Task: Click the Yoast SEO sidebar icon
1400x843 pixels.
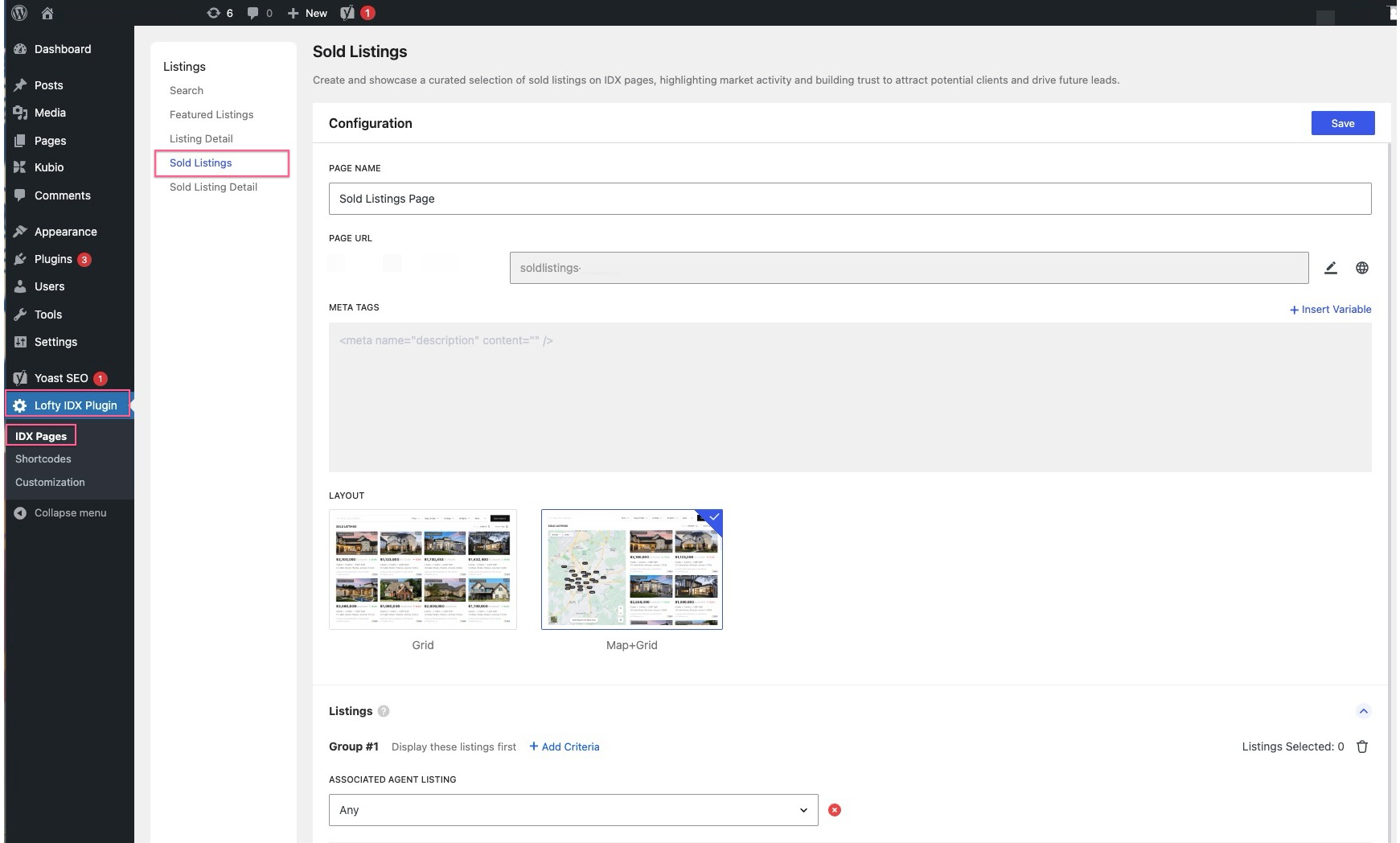Action: tap(20, 378)
